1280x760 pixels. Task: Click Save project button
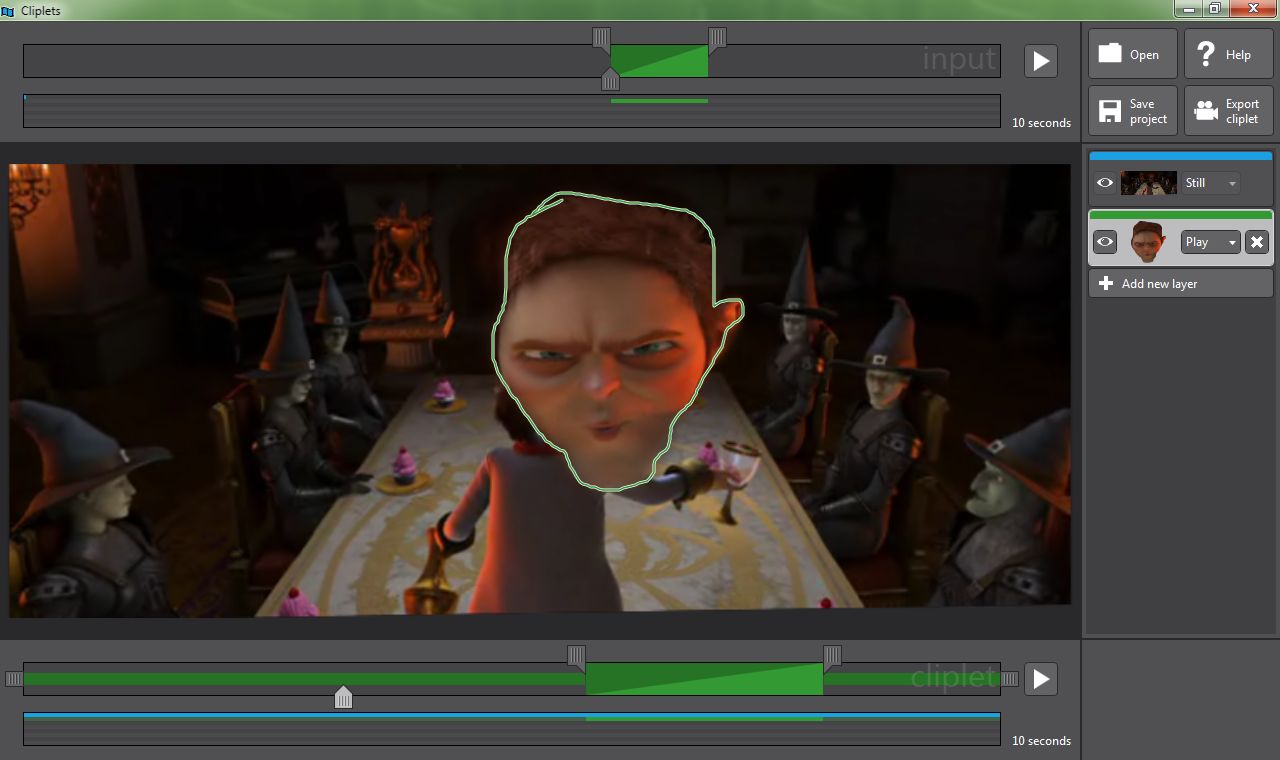(1133, 111)
